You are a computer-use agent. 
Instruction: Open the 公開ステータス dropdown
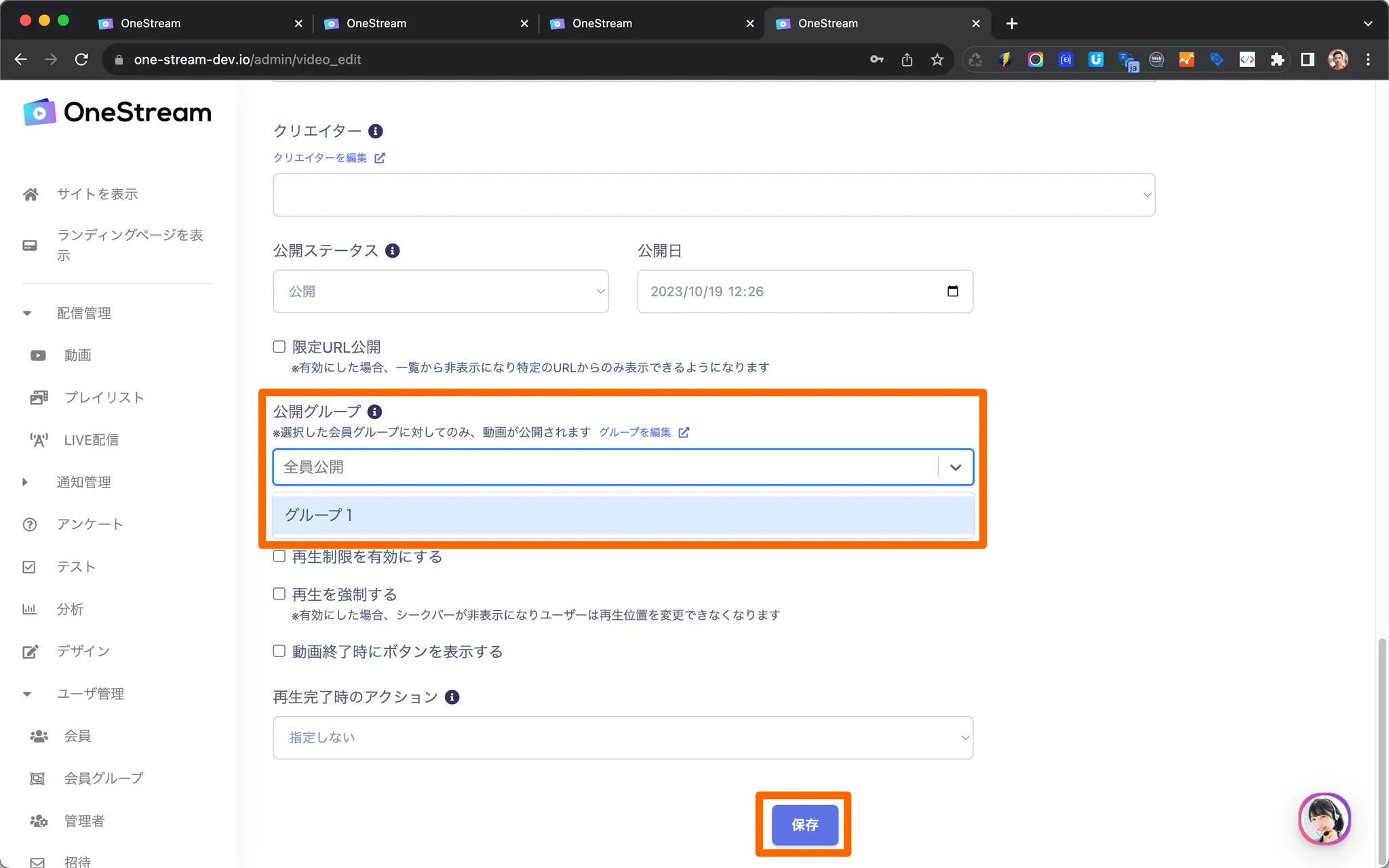(x=441, y=292)
